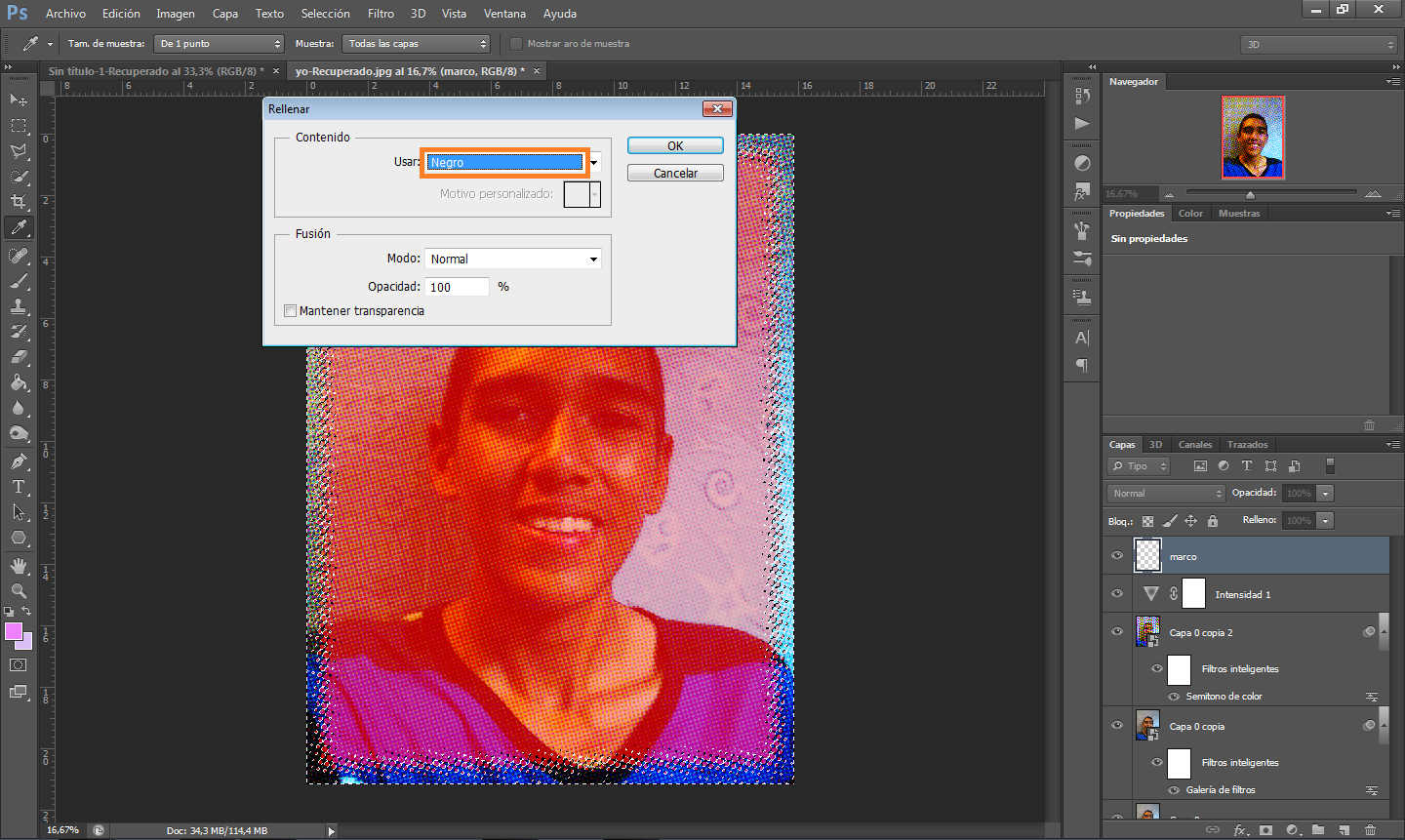The image size is (1405, 840).
Task: Open the Modo dropdown set to Normal
Action: click(513, 259)
